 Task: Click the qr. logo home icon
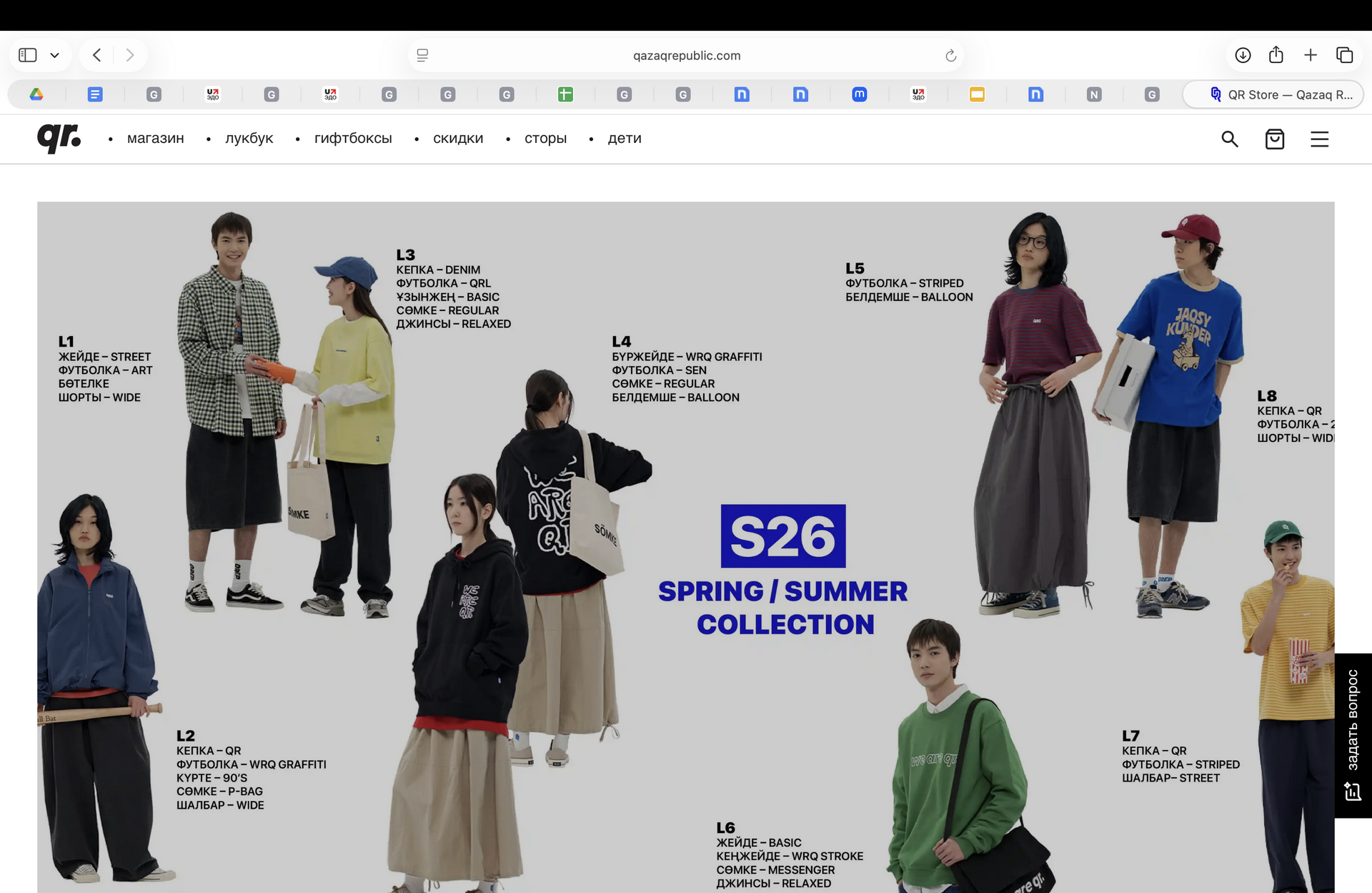59,137
